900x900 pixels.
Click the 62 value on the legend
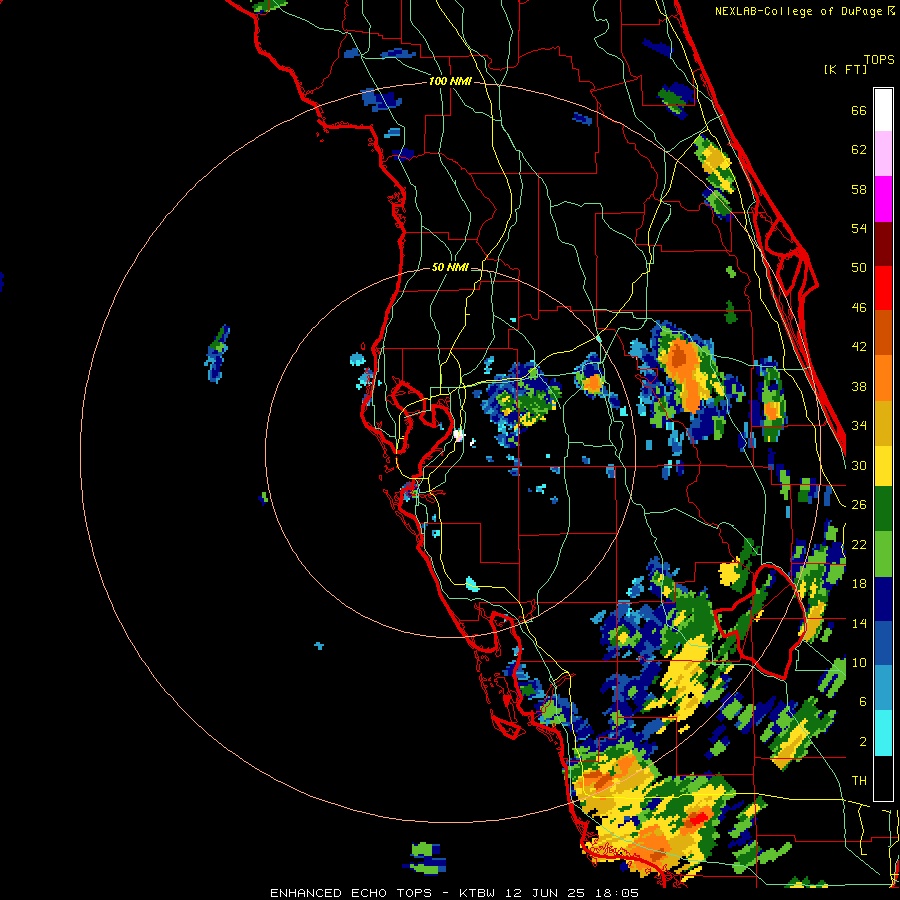point(859,150)
